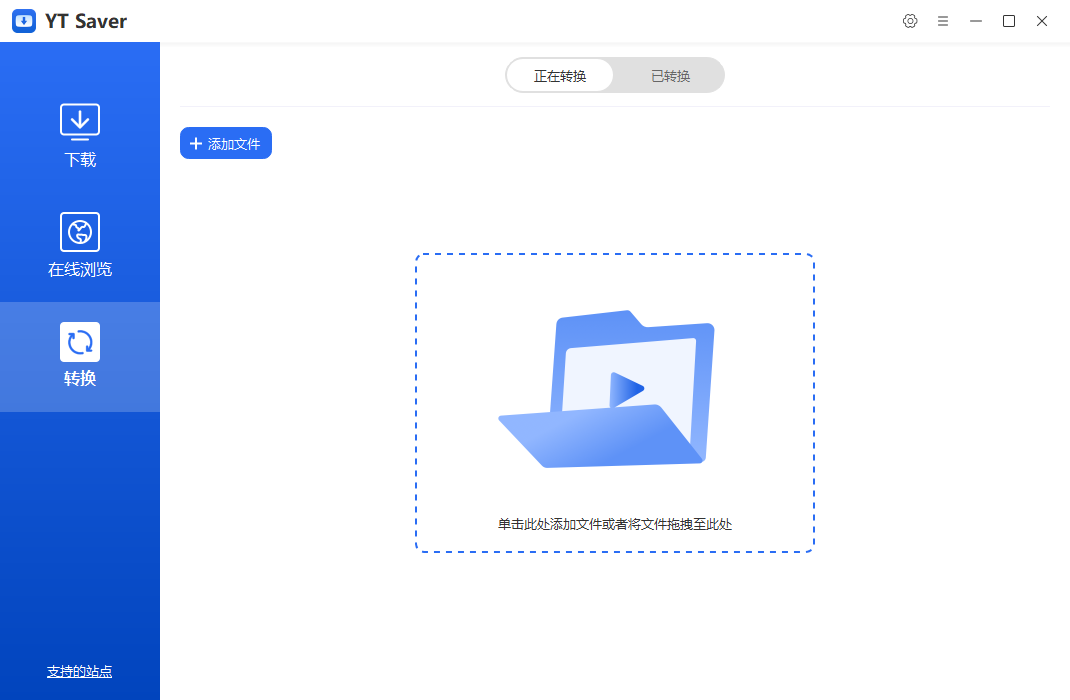Open settings with the gear icon
Screen dimensions: 1070x700
[x=910, y=21]
